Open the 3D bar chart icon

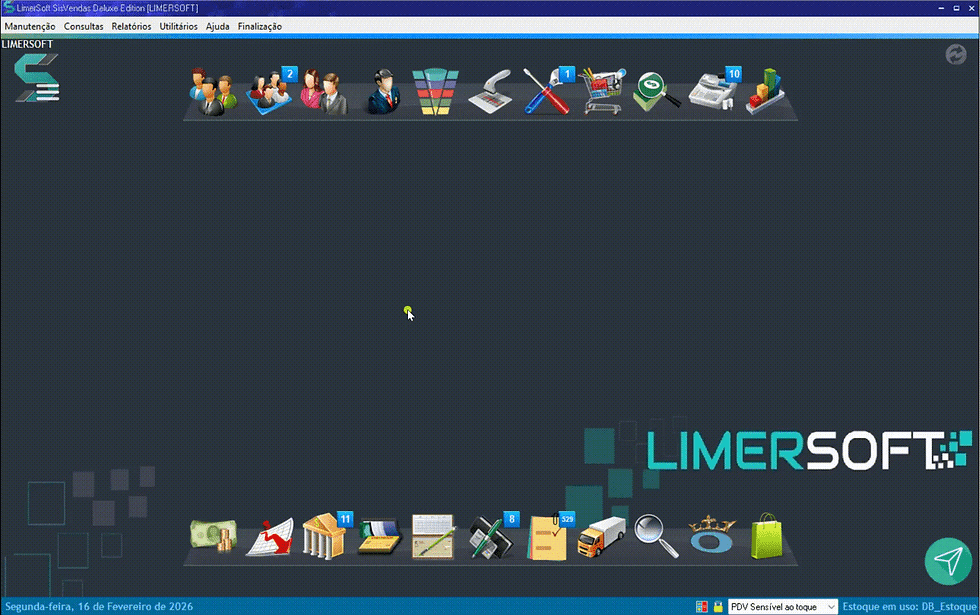(x=765, y=92)
